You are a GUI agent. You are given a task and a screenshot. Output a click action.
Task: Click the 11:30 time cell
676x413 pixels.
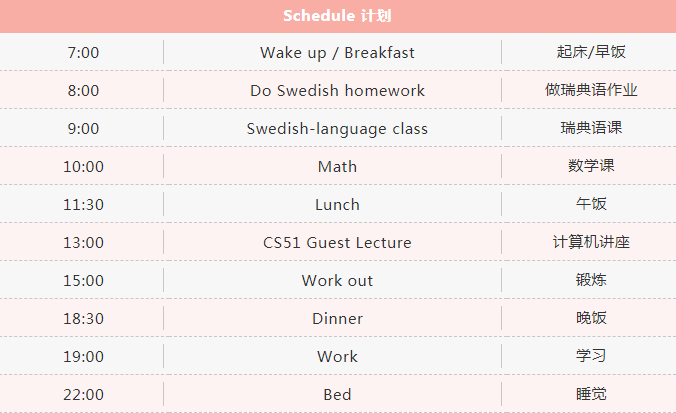coord(83,205)
